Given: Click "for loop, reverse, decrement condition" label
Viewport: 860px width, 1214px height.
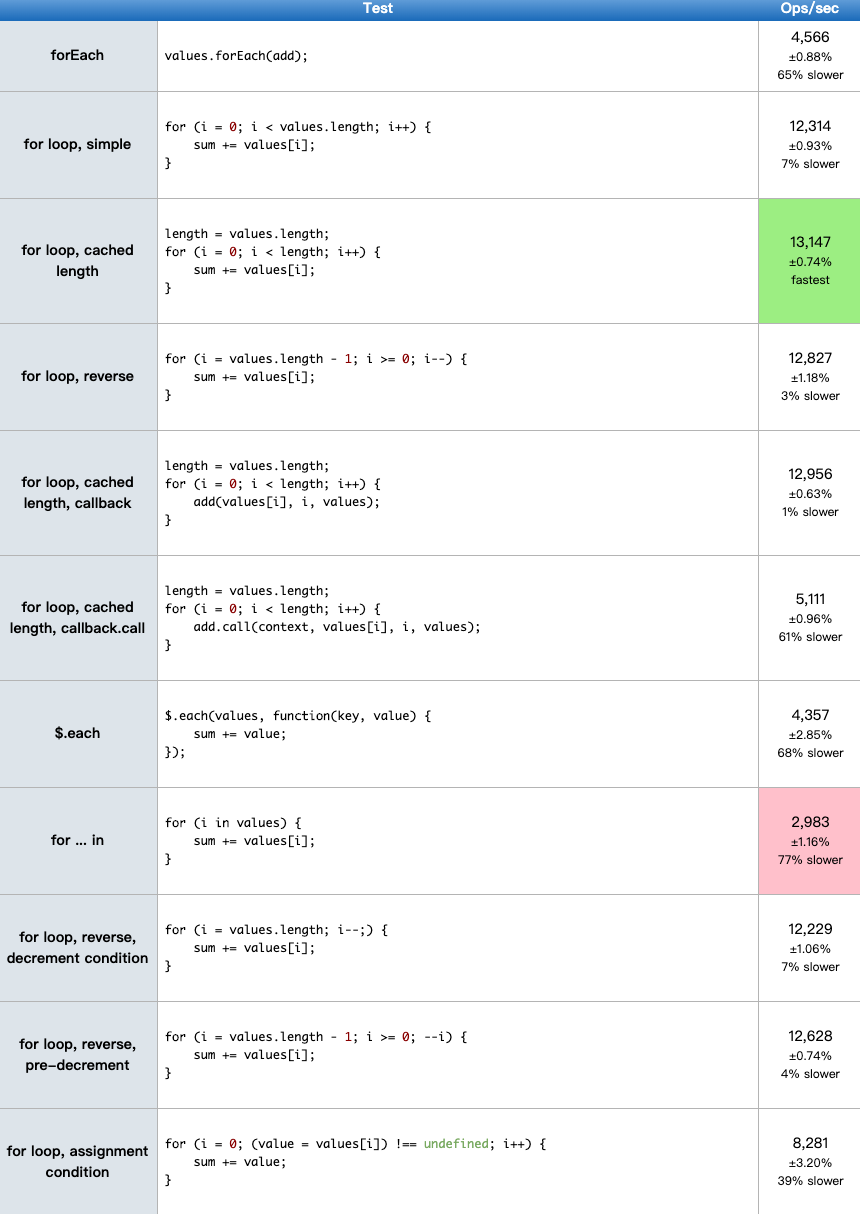Looking at the screenshot, I should [78, 947].
